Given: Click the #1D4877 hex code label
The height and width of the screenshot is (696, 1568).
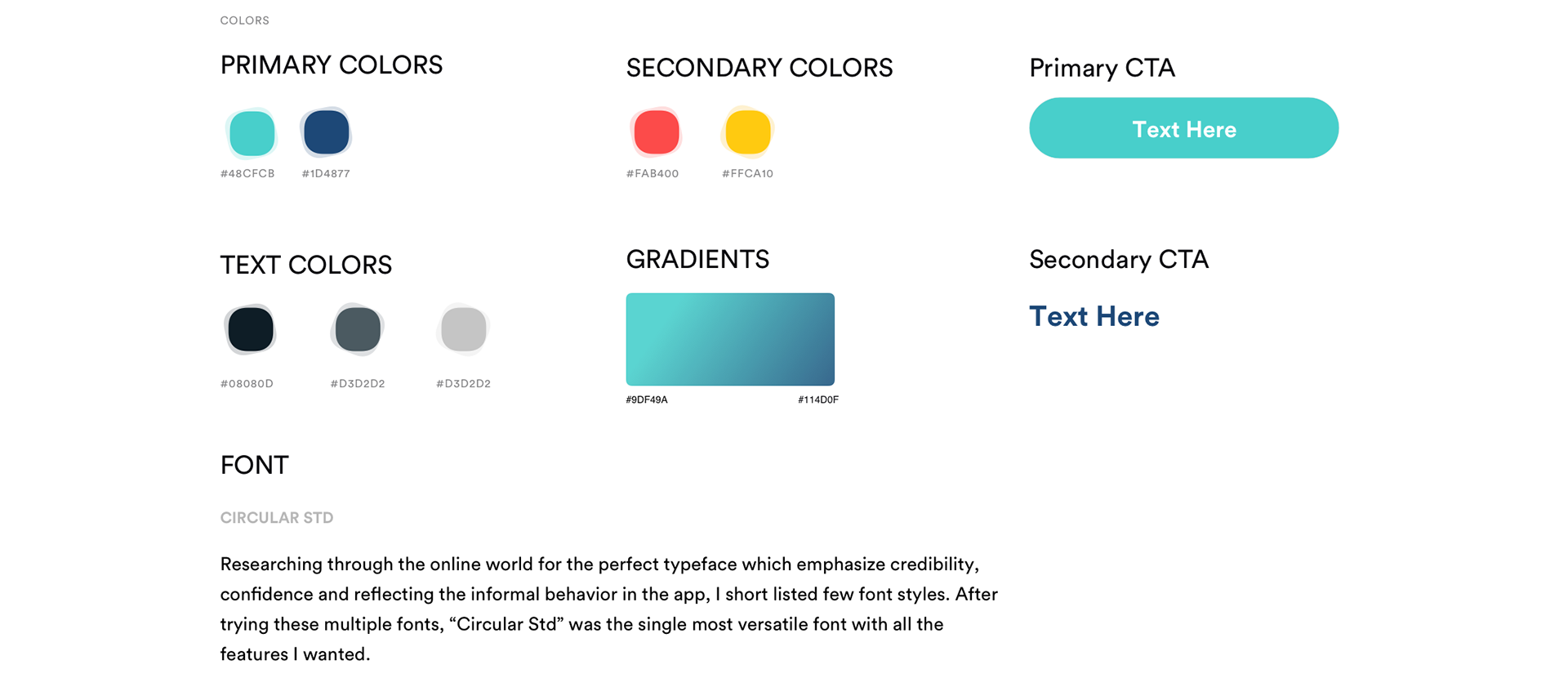Looking at the screenshot, I should click(x=326, y=173).
